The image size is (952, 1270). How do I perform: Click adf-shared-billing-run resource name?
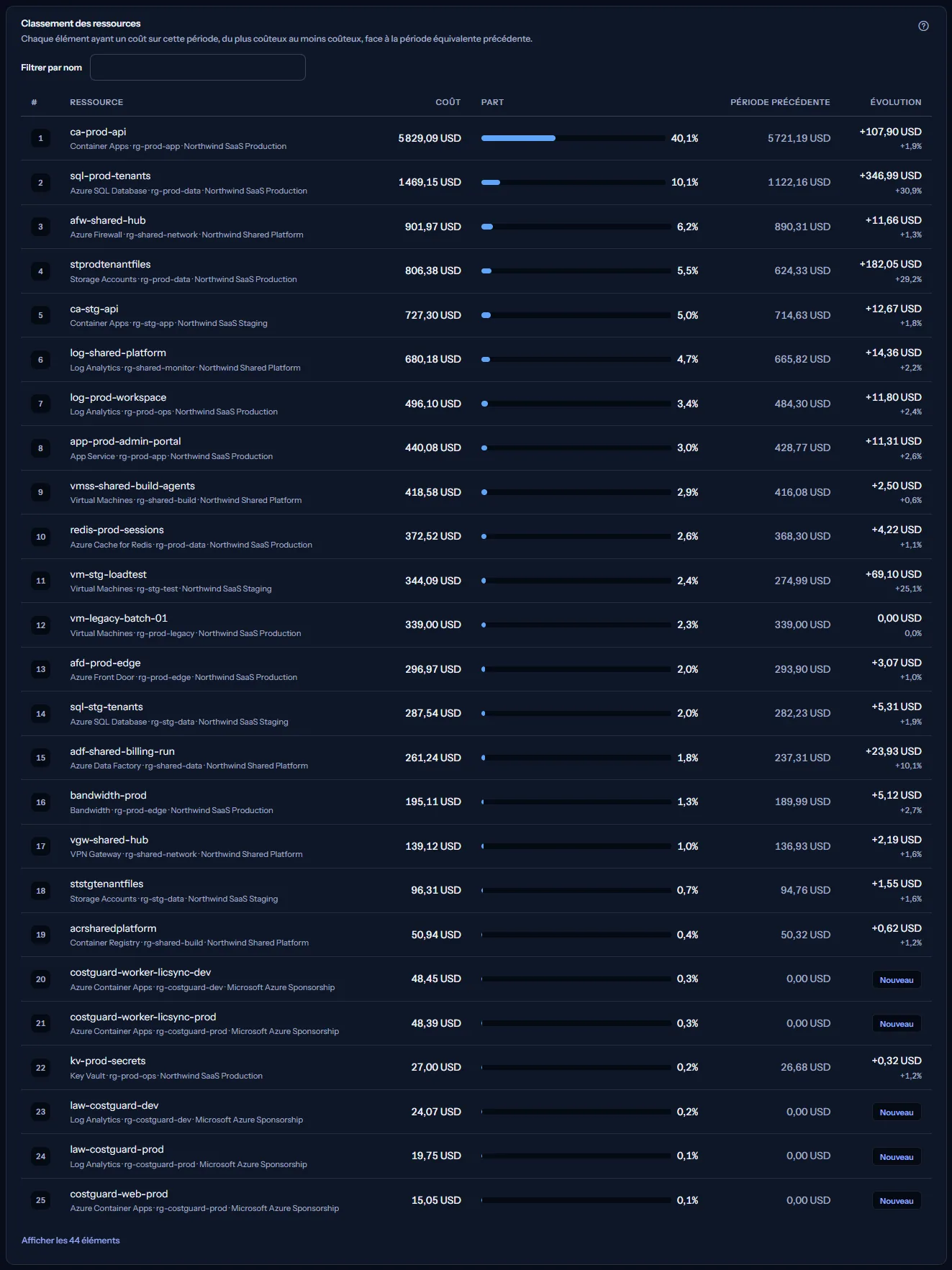(x=122, y=751)
